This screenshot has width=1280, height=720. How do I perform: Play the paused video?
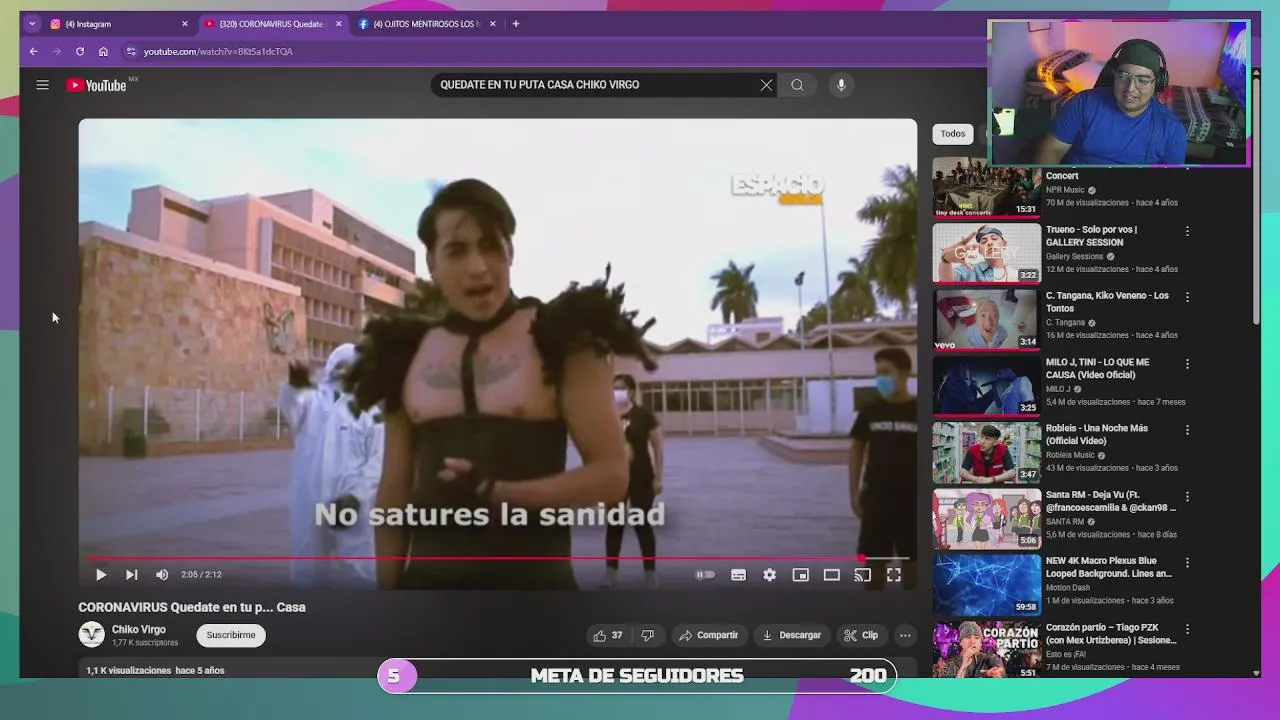[101, 575]
